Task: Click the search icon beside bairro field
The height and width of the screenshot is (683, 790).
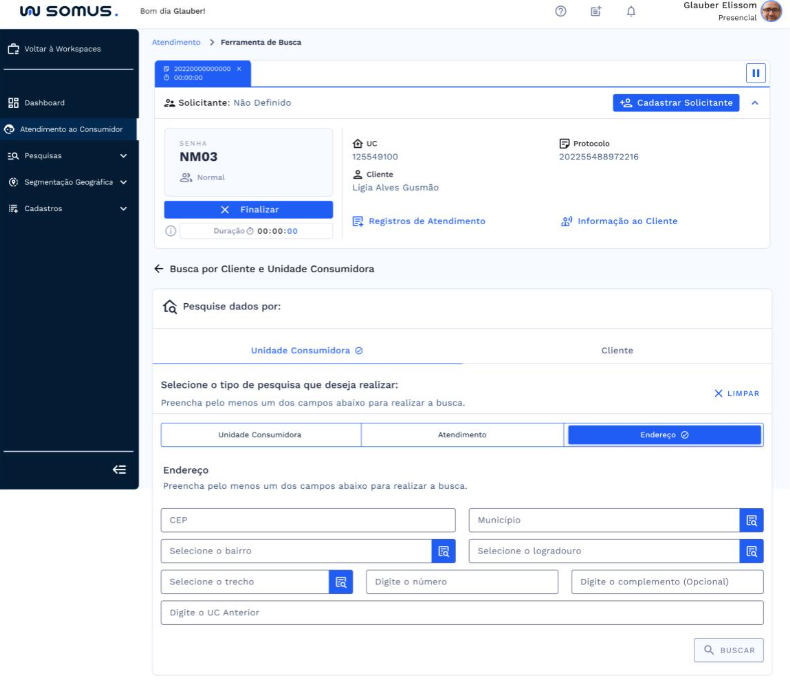Action: (x=443, y=551)
